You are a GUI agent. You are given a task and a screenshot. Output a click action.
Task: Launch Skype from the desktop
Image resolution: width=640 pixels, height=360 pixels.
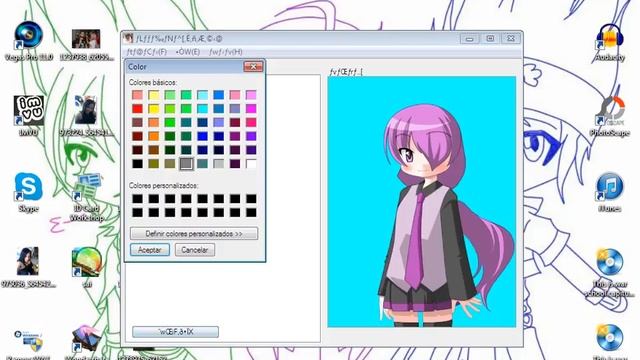tap(28, 192)
